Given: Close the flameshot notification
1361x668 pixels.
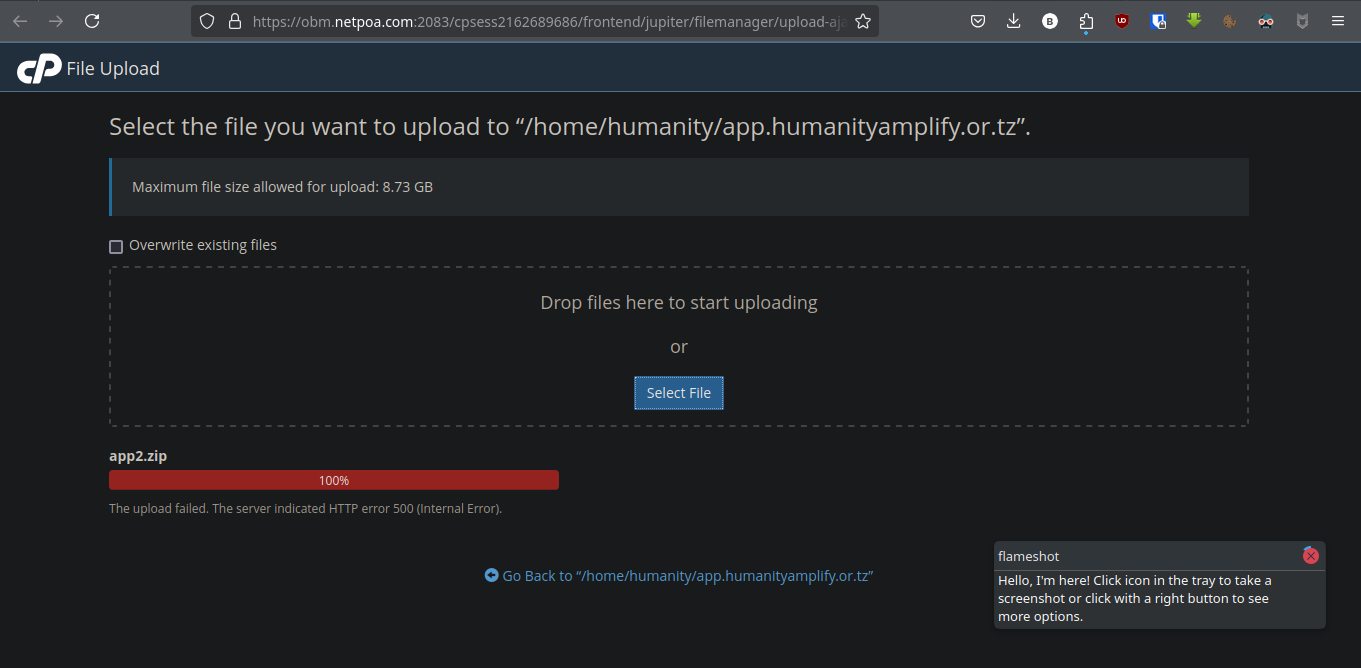Looking at the screenshot, I should tap(1310, 556).
